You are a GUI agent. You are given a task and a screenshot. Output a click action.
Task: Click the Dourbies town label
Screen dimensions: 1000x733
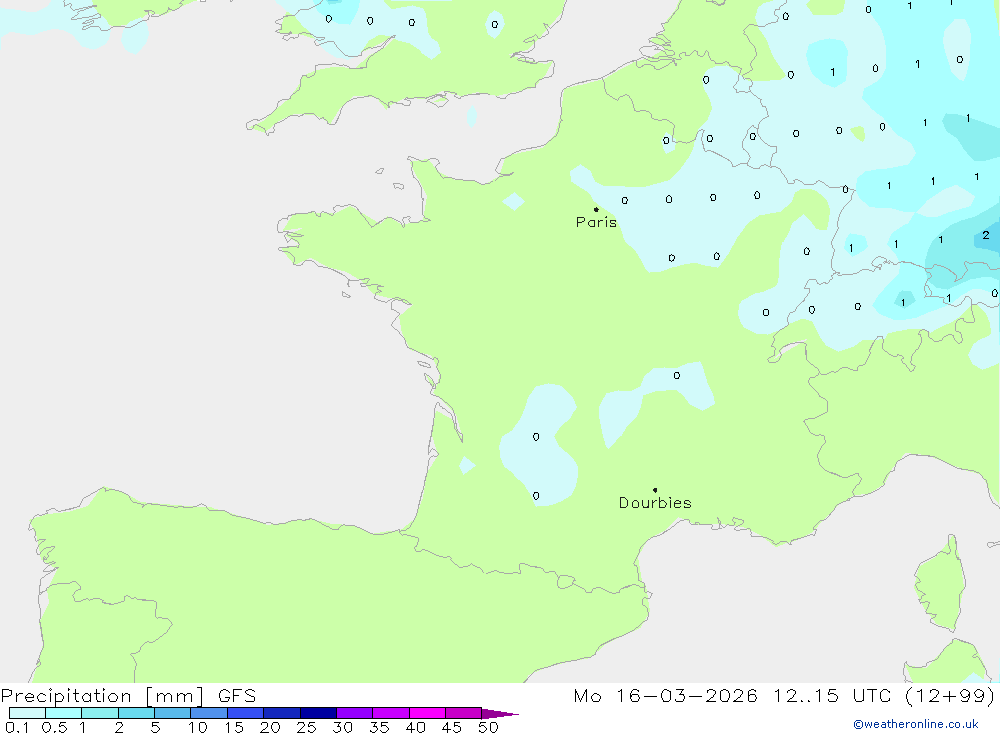[x=655, y=503]
